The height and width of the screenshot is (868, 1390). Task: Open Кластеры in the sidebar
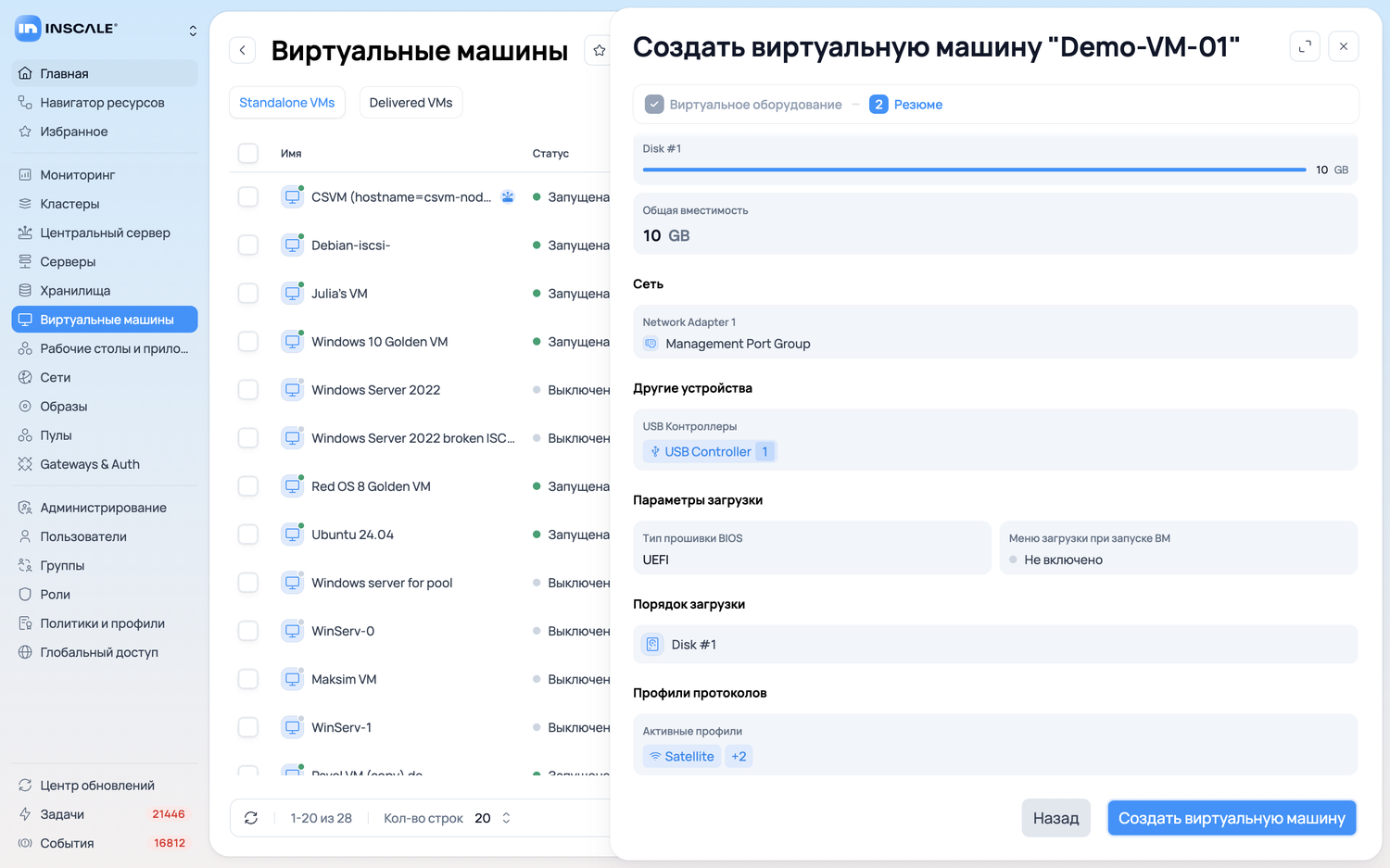click(105, 204)
